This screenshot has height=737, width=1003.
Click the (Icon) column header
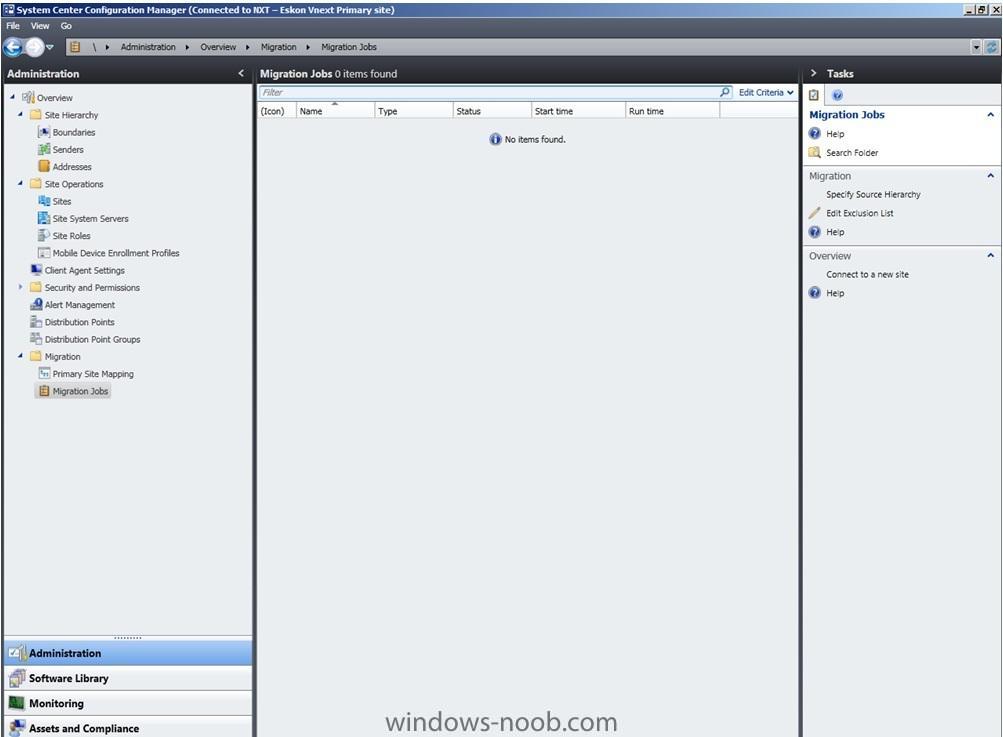[x=276, y=111]
